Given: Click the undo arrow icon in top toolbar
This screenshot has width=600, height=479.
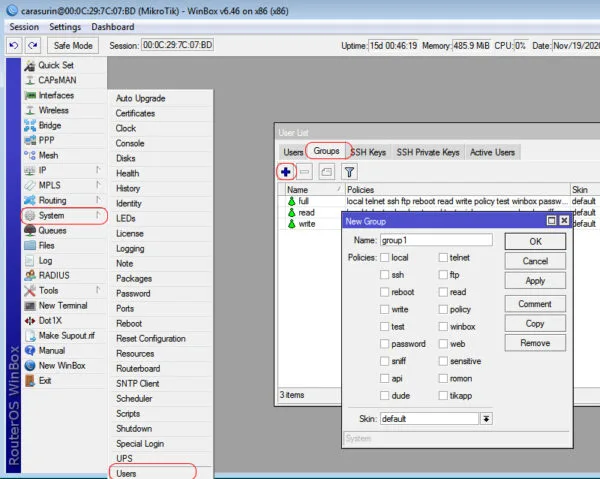Looking at the screenshot, I should pyautogui.click(x=13, y=46).
